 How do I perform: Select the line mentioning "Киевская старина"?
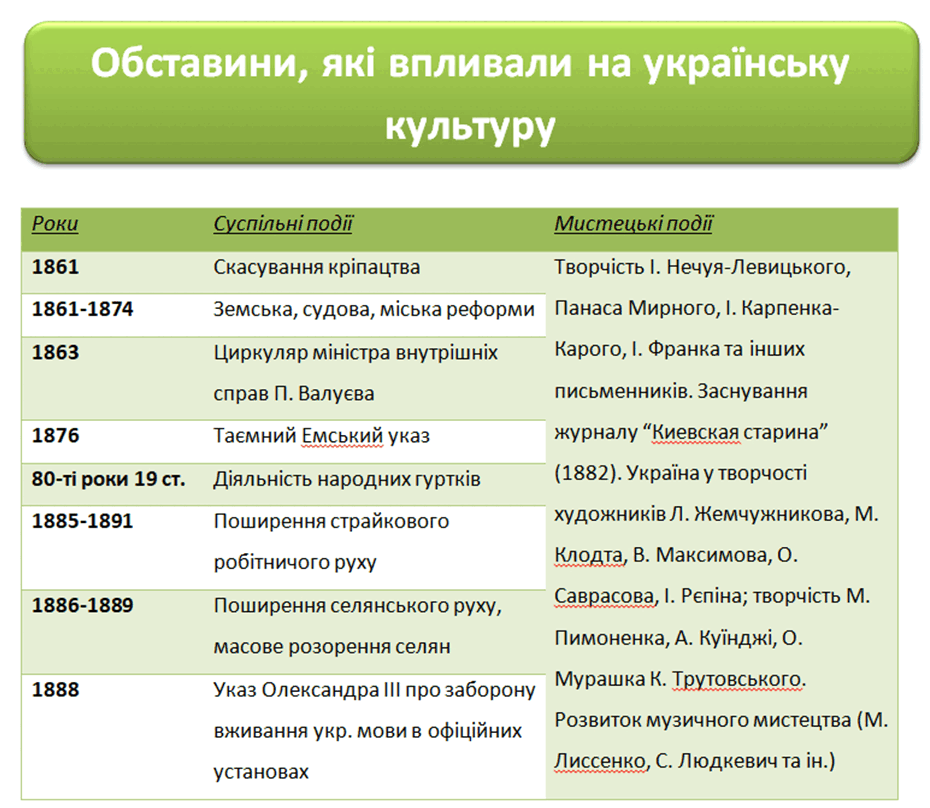(x=692, y=432)
